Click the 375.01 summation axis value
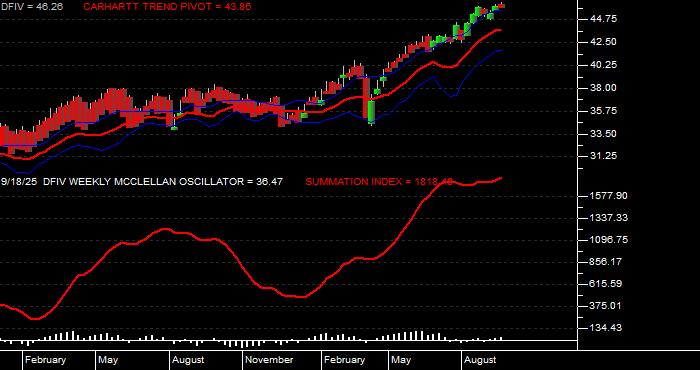700x370 pixels. (x=606, y=306)
